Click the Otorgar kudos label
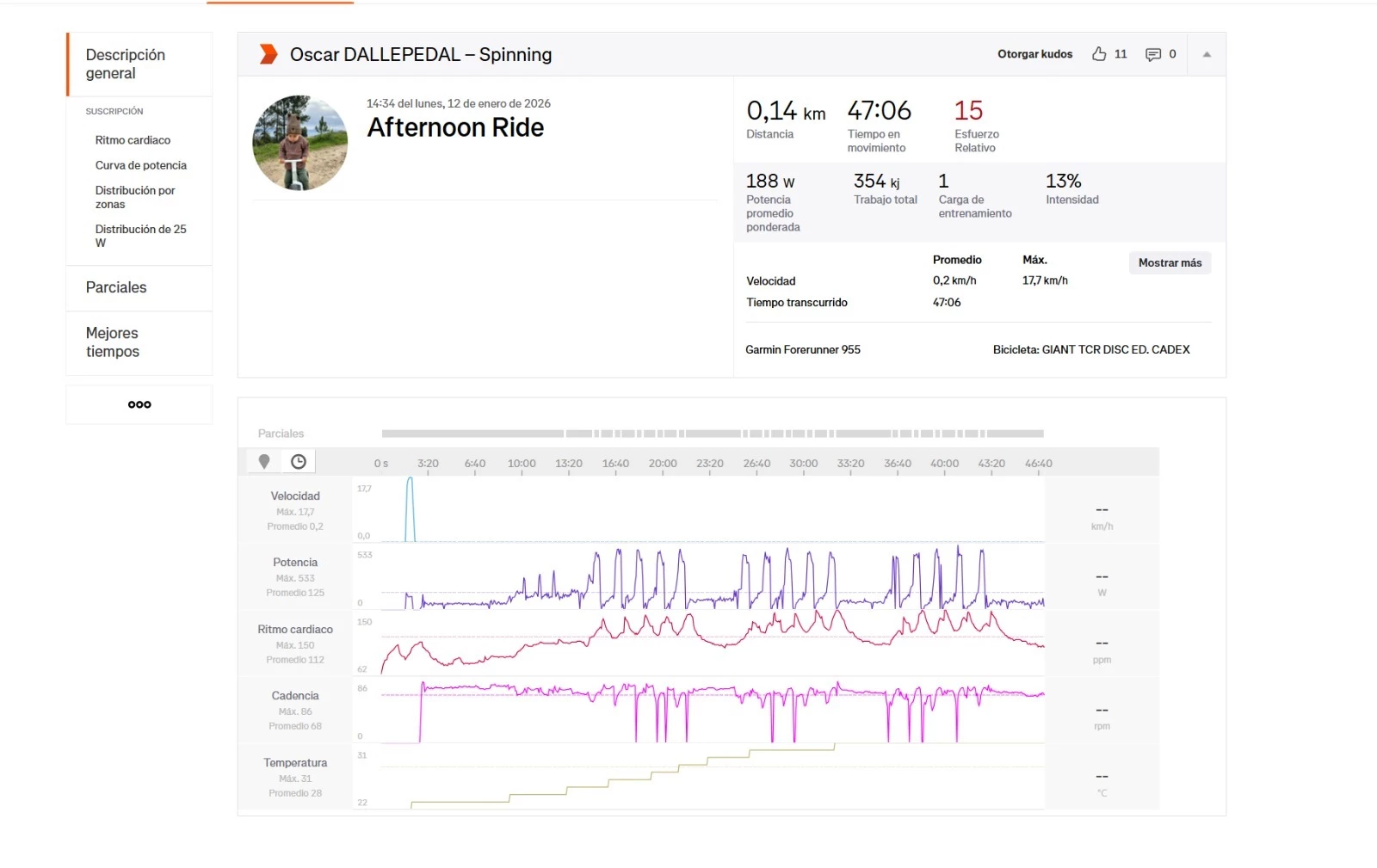The width and height of the screenshot is (1377, 868). pyautogui.click(x=1034, y=54)
